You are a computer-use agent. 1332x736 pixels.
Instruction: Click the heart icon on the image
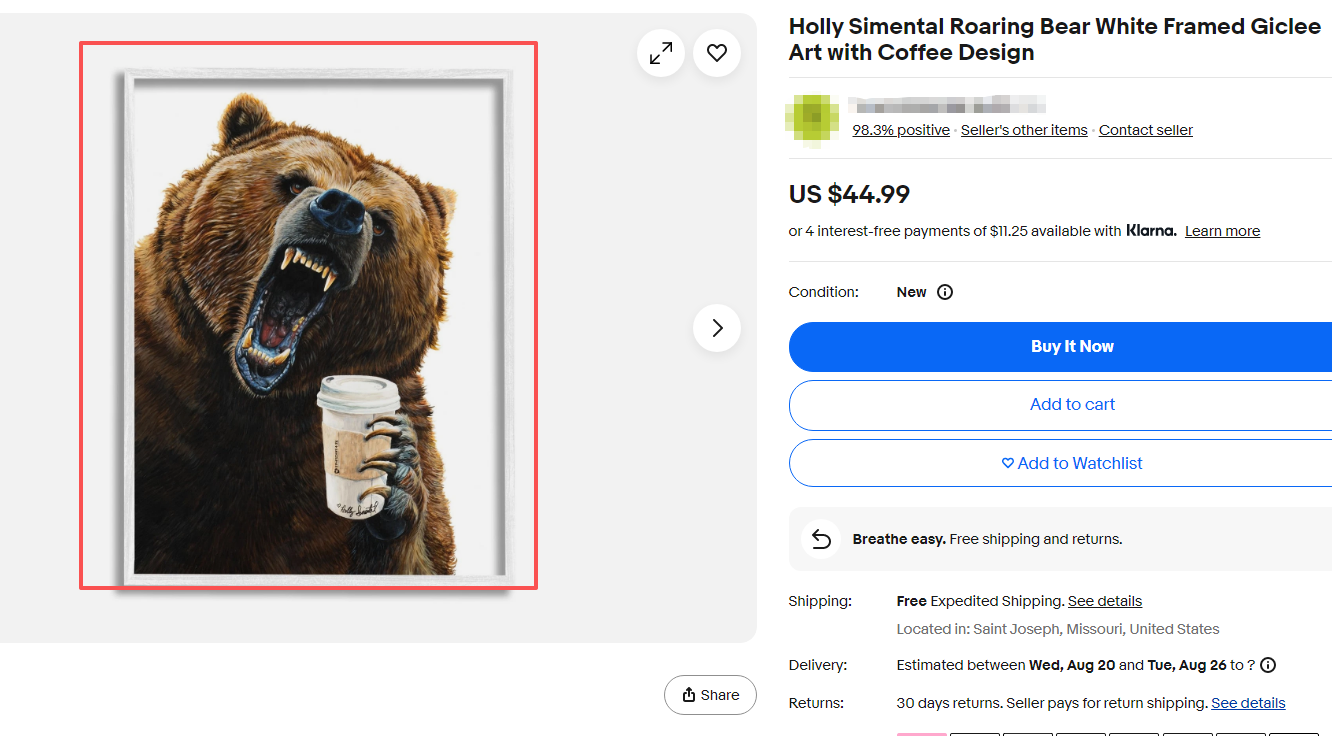pos(717,54)
